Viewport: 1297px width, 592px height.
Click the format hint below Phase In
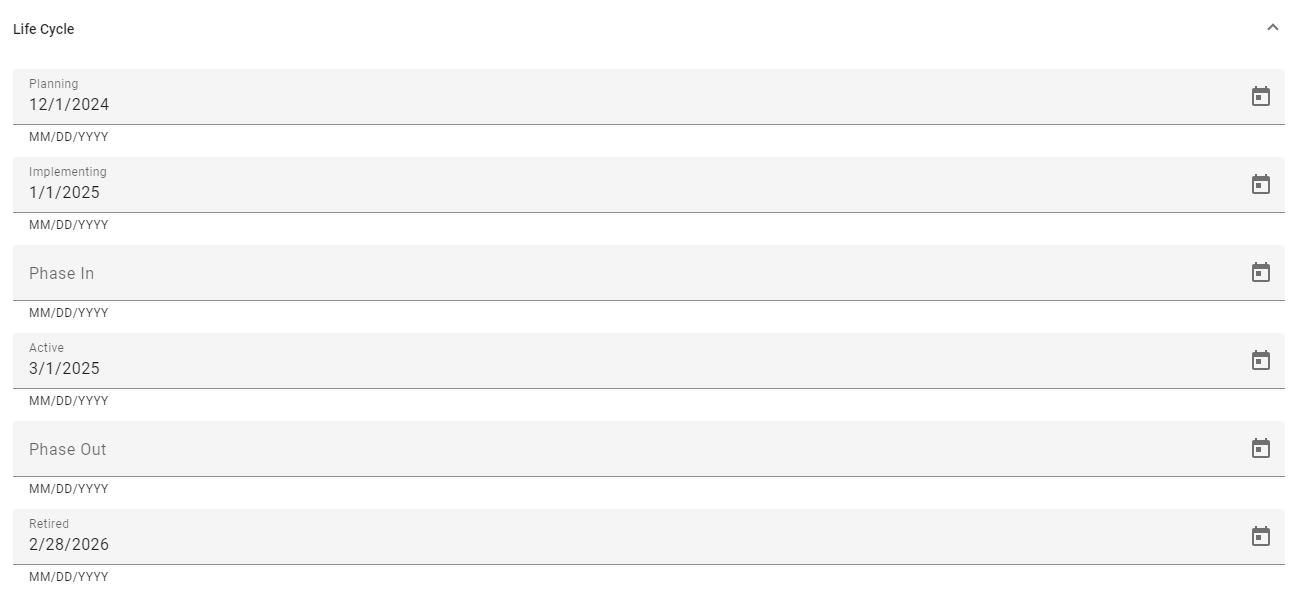click(x=69, y=313)
